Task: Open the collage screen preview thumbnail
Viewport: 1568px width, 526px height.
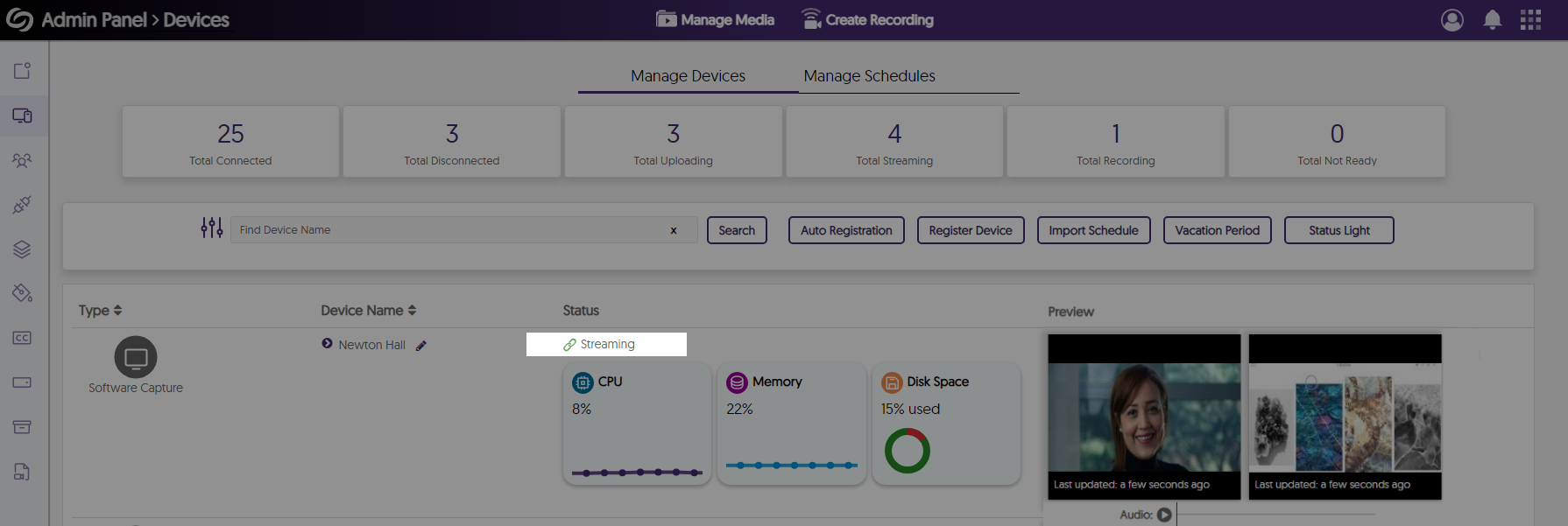Action: pos(1345,417)
